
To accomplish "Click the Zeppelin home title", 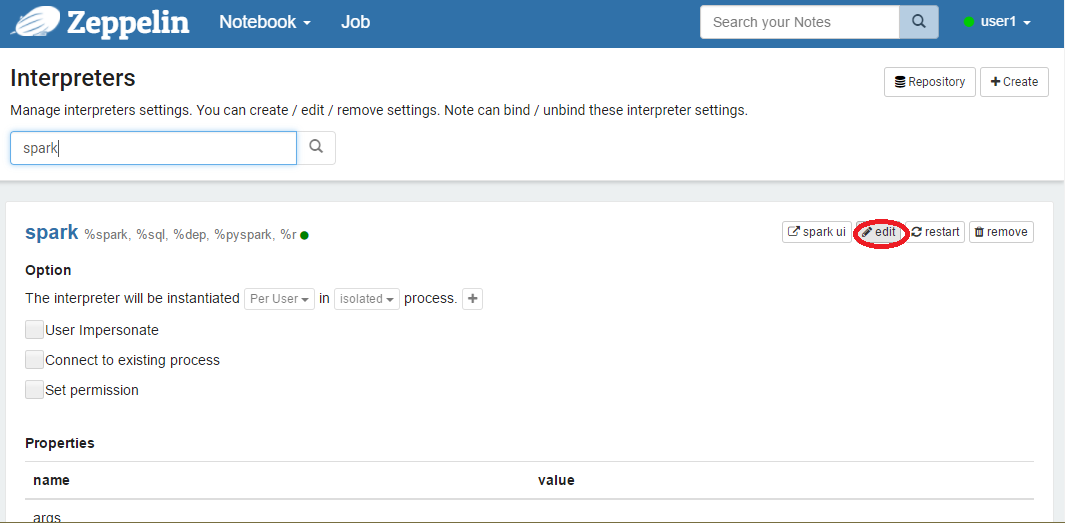I will (x=128, y=22).
